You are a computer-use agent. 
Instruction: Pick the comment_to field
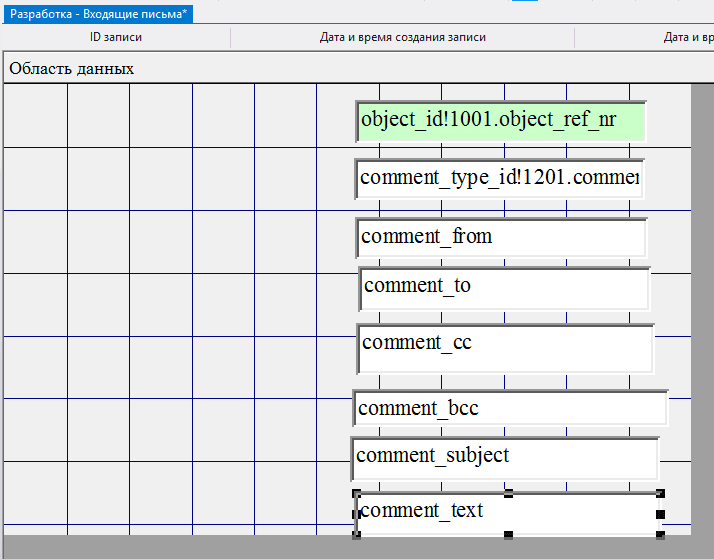point(504,287)
